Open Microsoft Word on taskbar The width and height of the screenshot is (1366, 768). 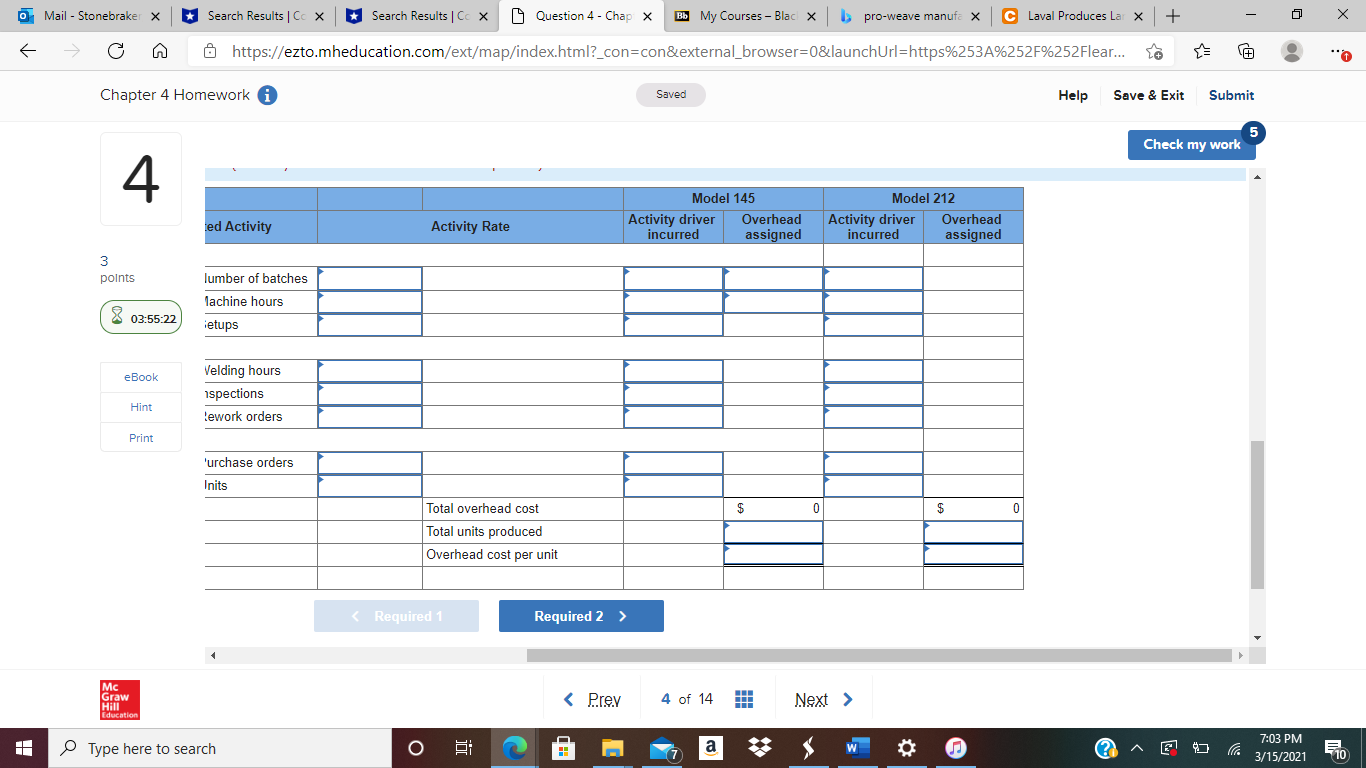click(x=856, y=748)
